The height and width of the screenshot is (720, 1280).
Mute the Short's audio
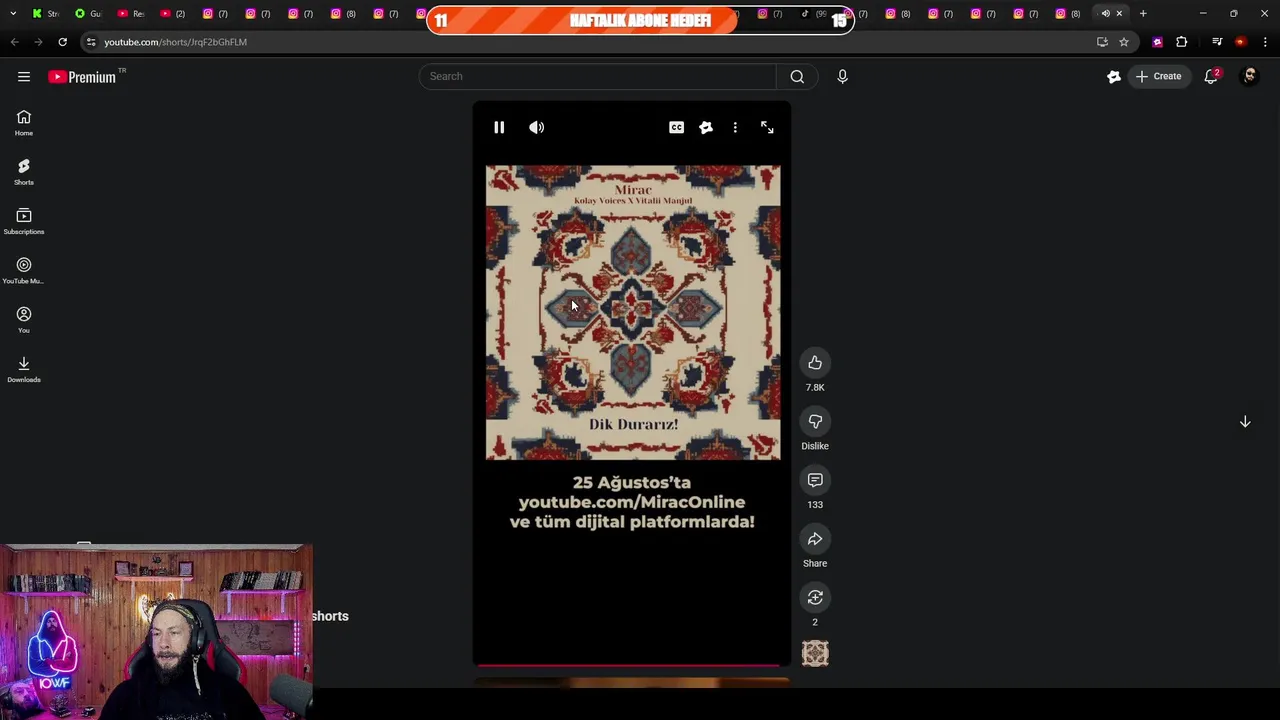[537, 127]
